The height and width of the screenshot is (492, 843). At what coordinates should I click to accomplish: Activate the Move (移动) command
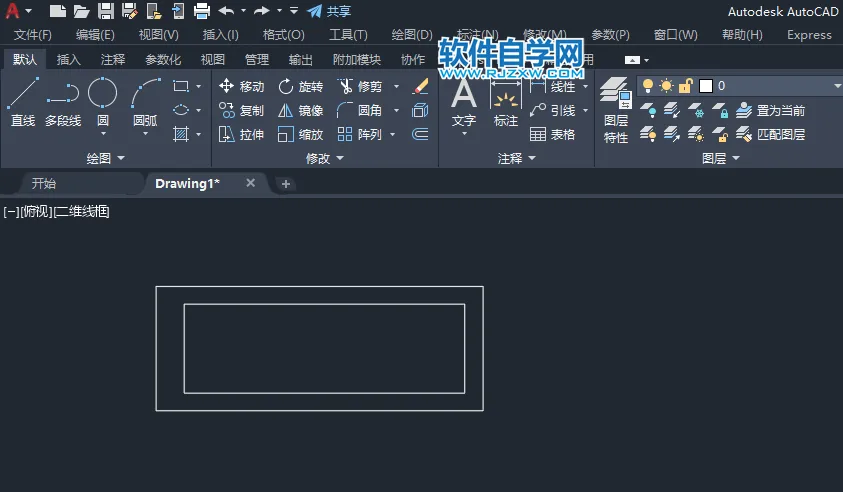[x=241, y=86]
